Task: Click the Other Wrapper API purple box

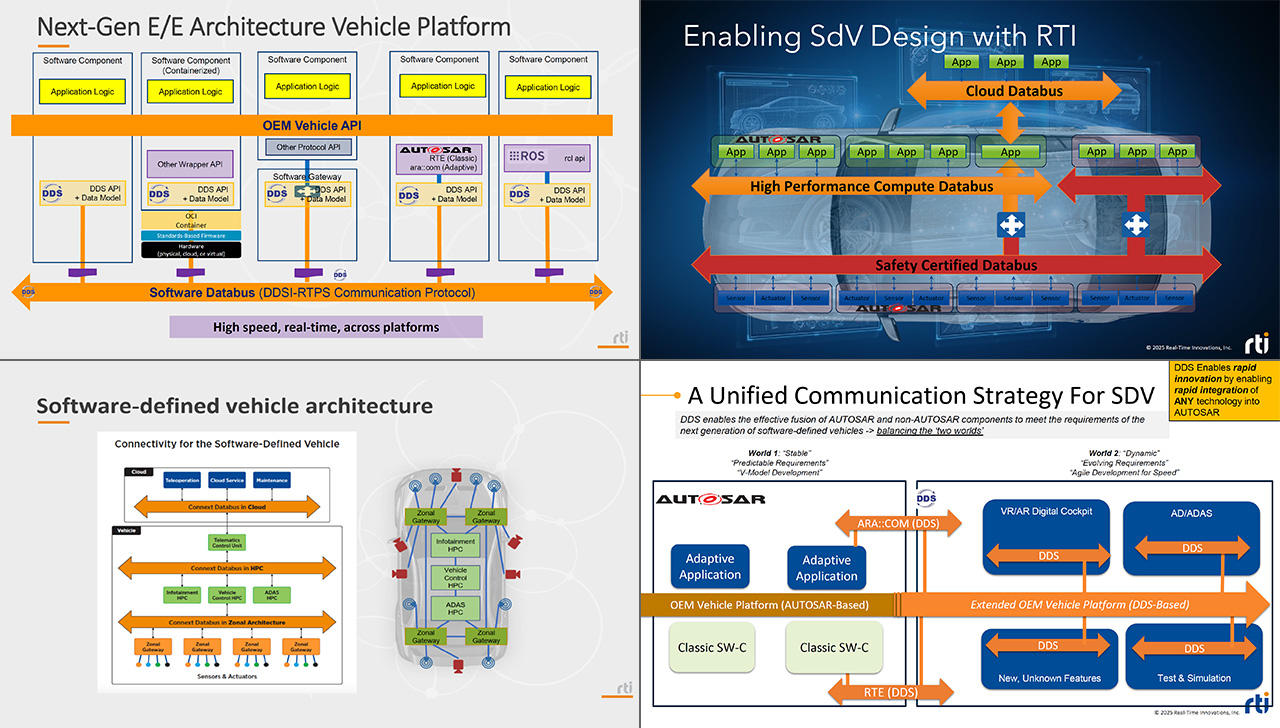Action: [189, 163]
